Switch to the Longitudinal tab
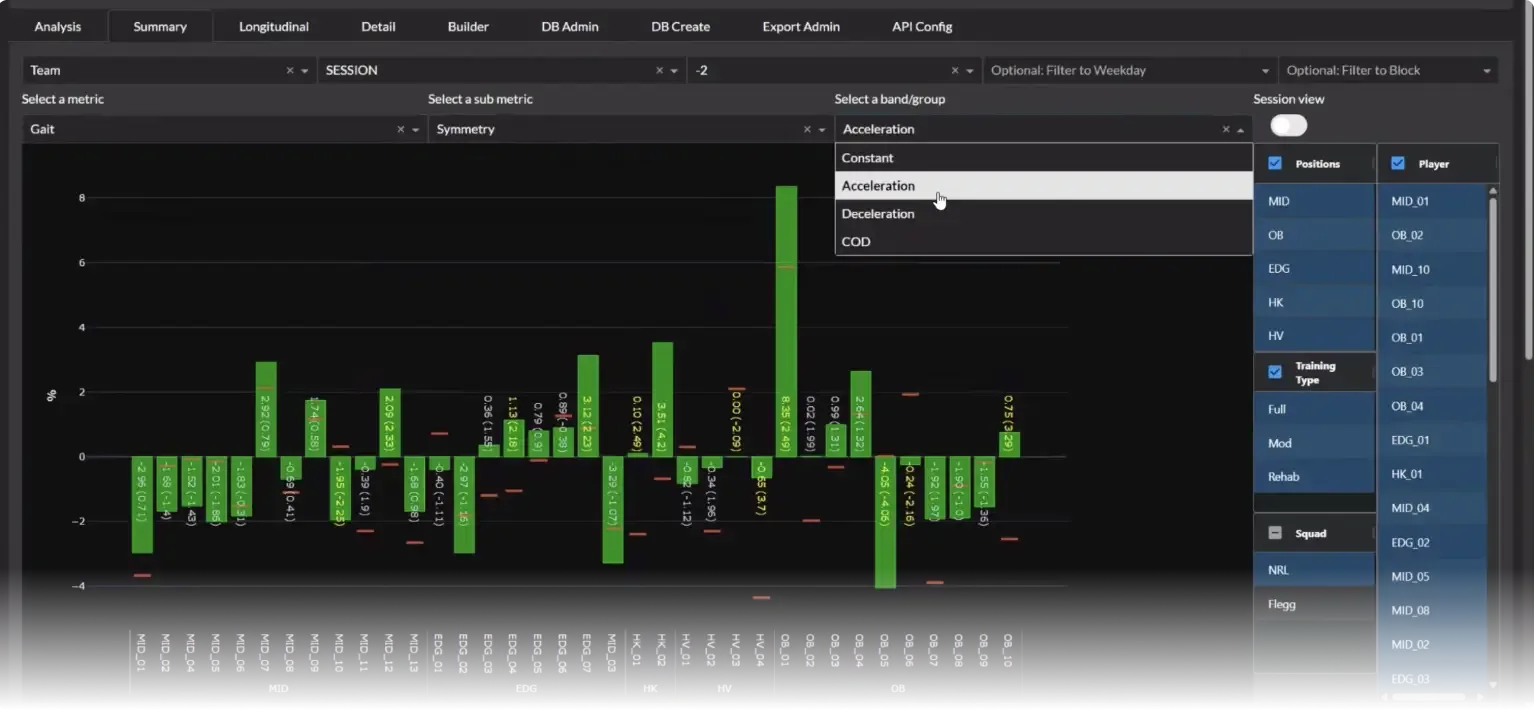Screen dimensions: 1534x710 (272, 26)
